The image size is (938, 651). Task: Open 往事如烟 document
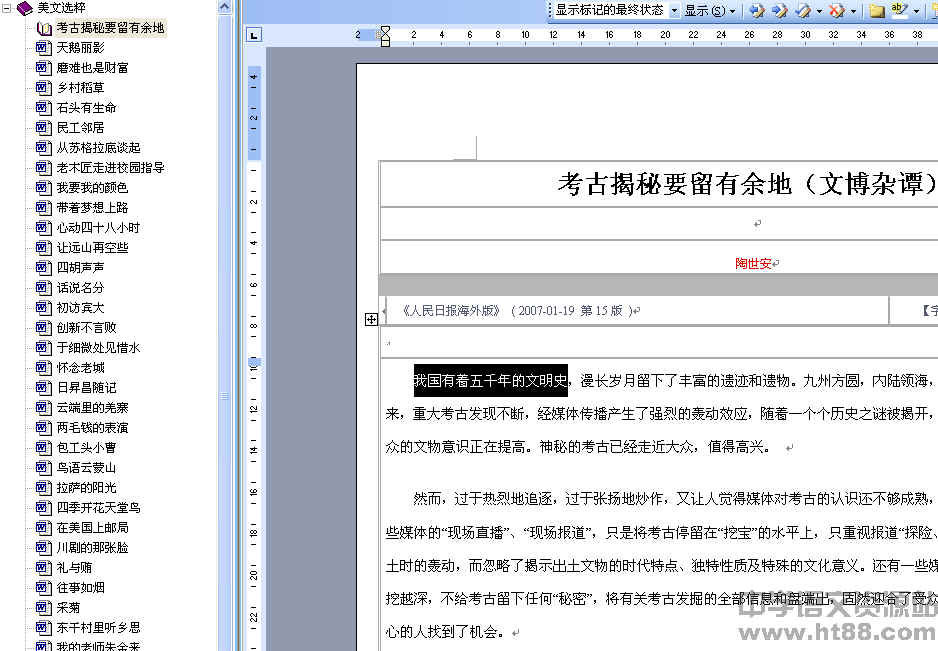click(x=80, y=588)
